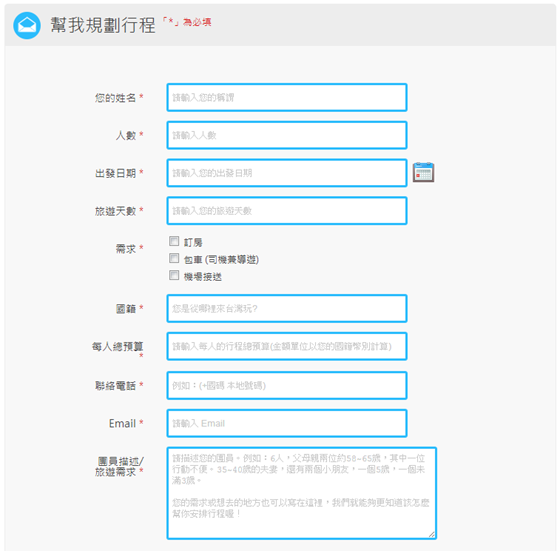Viewport: 560px width, 551px height.
Task: Click the 旅遊天數 label
Action: click(x=115, y=211)
